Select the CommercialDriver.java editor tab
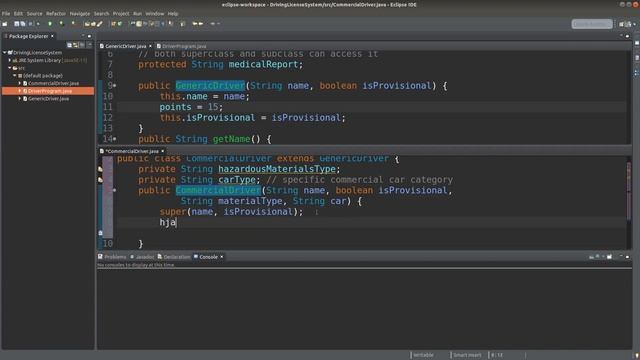The image size is (640, 360). [131, 151]
